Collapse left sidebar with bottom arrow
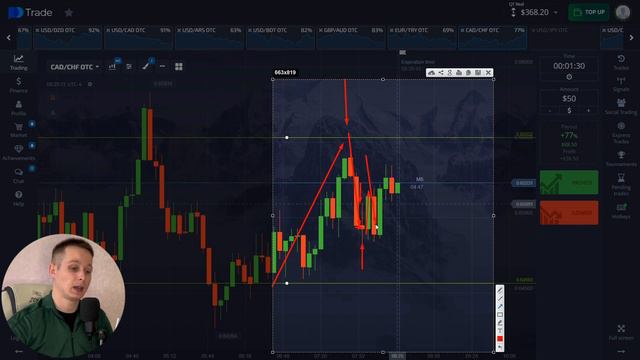Viewport: 640px width, 360px height. point(18,351)
